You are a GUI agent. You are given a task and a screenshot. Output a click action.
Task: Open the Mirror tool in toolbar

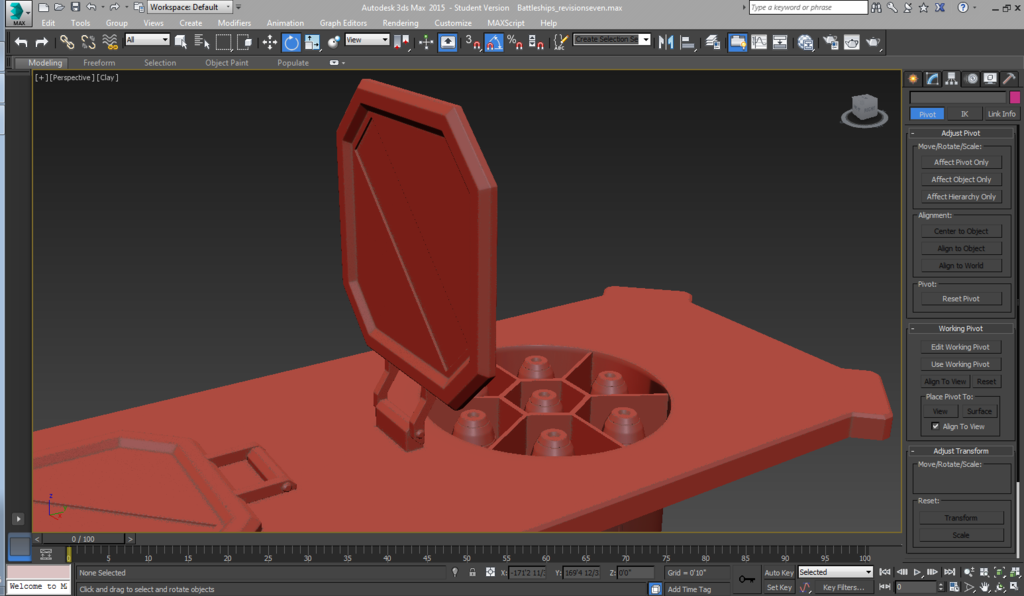pos(665,42)
